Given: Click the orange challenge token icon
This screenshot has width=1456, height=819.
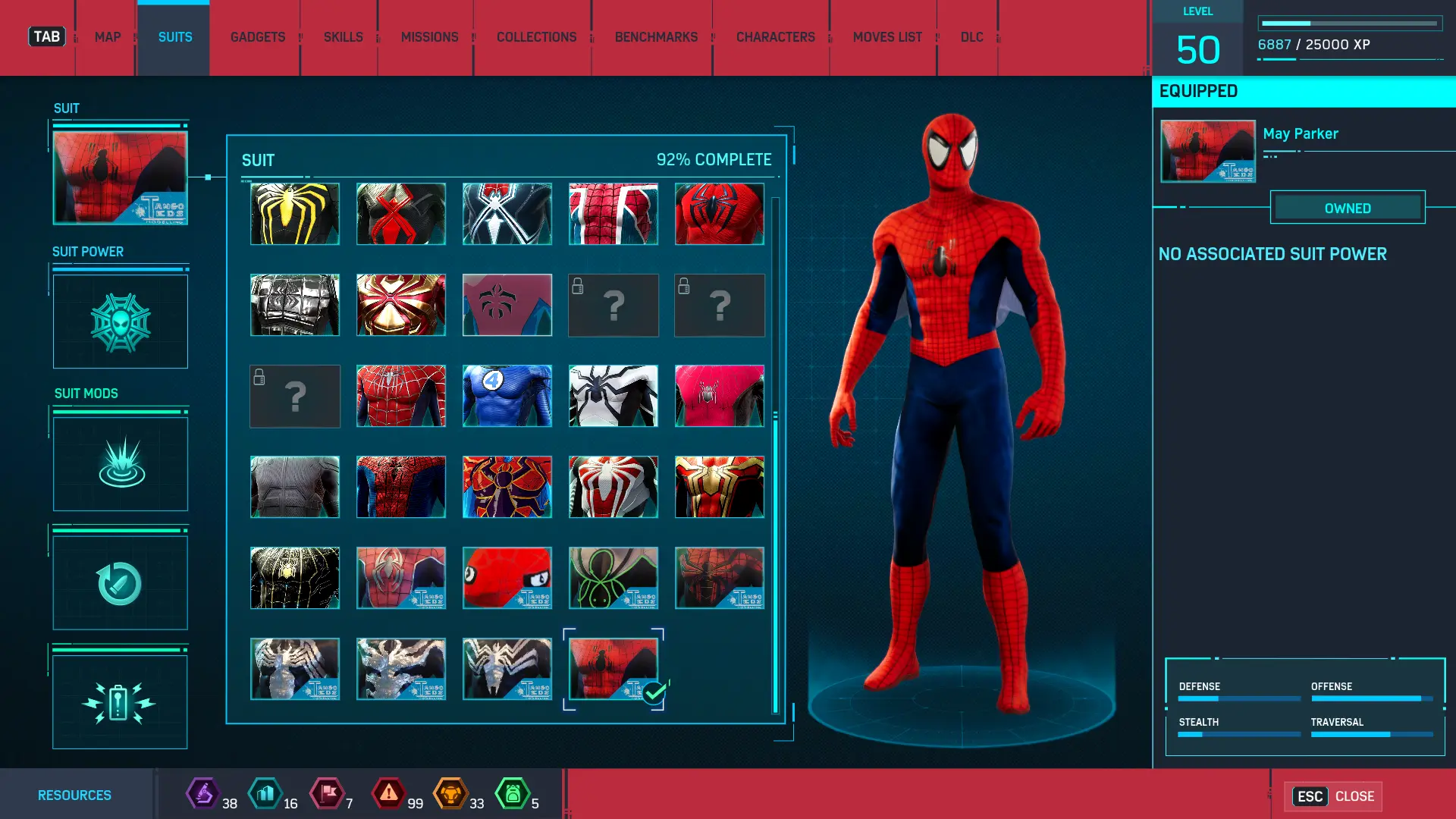Looking at the screenshot, I should pos(451,794).
